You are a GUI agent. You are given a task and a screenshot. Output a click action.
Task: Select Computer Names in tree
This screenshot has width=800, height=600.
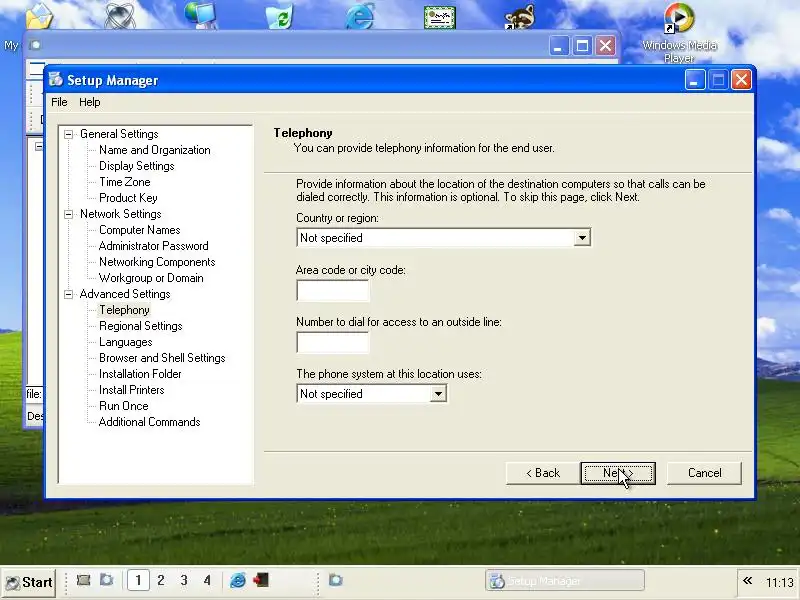139,230
